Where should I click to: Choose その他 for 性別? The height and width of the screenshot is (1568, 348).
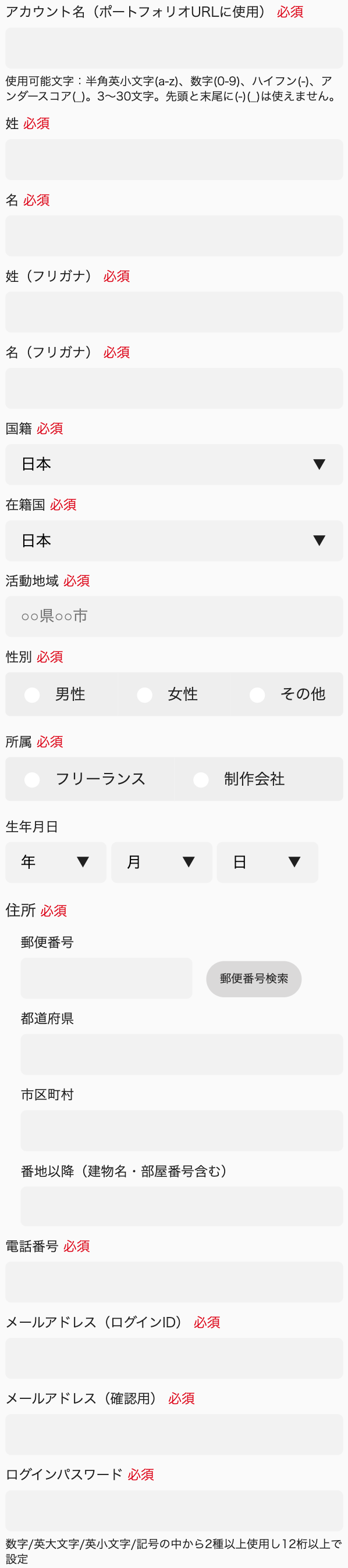click(257, 694)
